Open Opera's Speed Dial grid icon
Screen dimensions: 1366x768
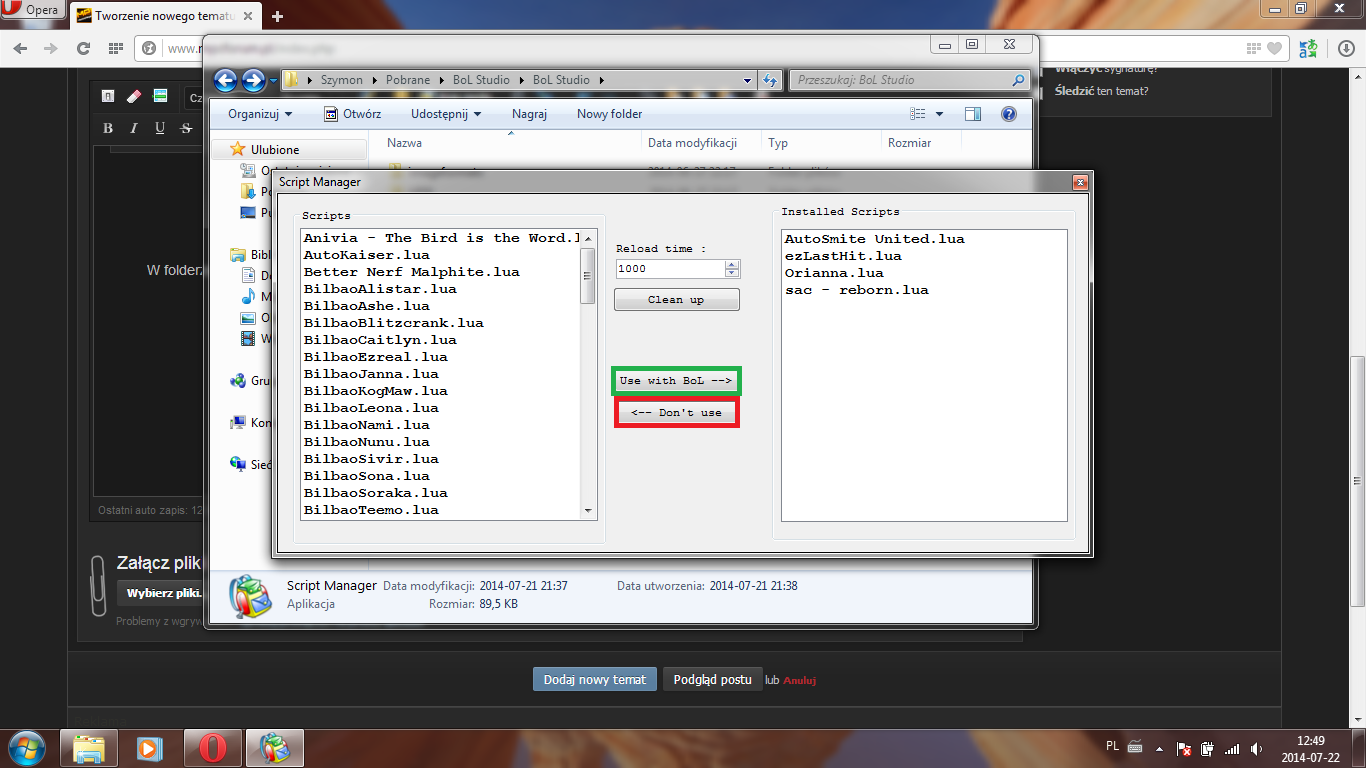(x=115, y=48)
